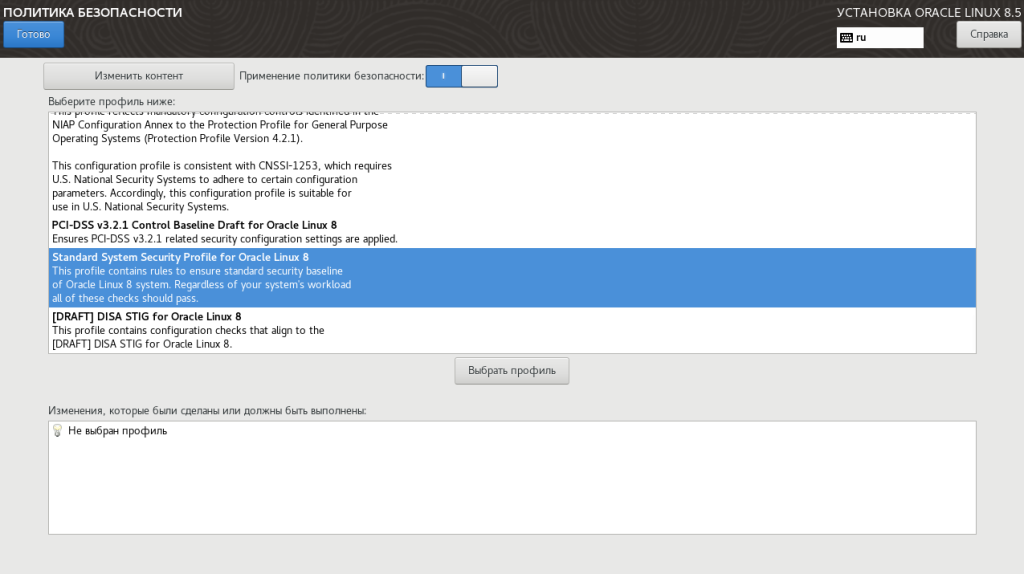Image resolution: width=1024 pixels, height=574 pixels.
Task: Click the blue 'Готово' button
Action: (33, 35)
